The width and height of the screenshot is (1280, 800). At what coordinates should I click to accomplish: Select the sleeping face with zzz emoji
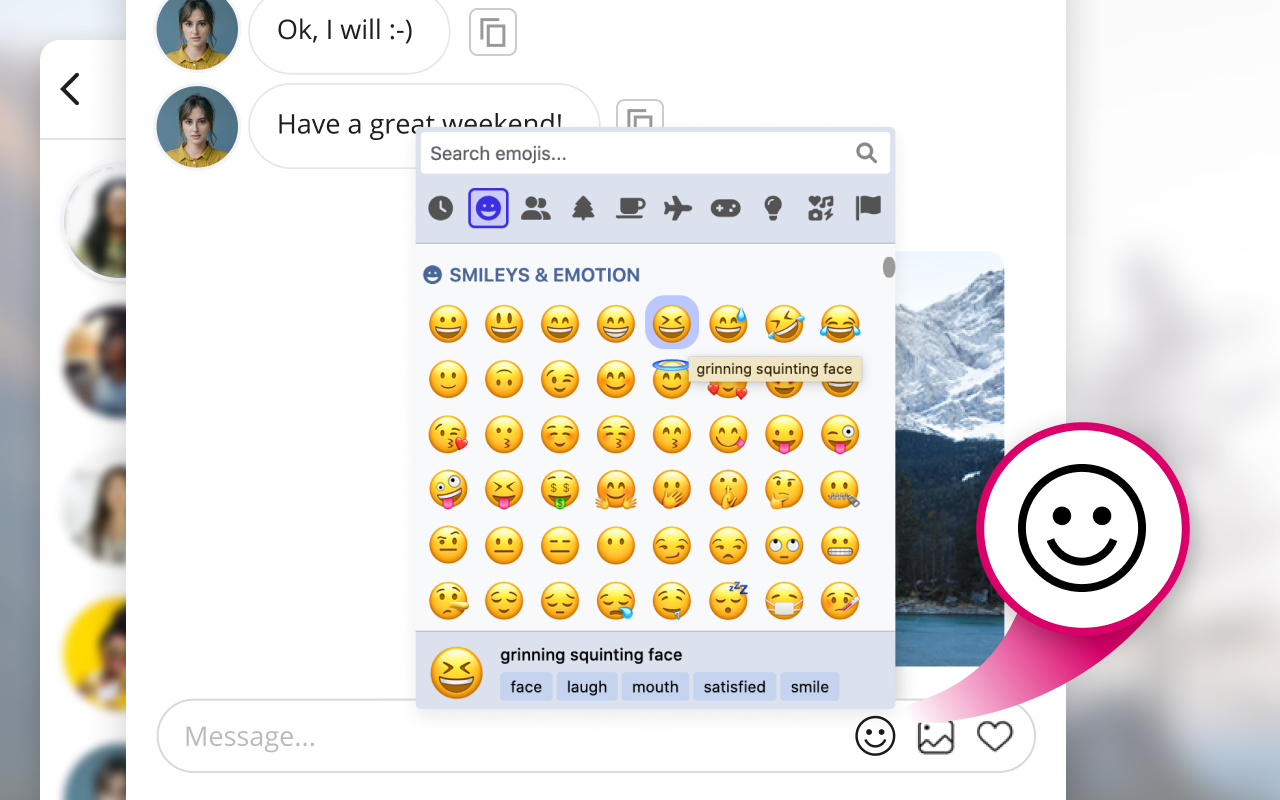(728, 600)
